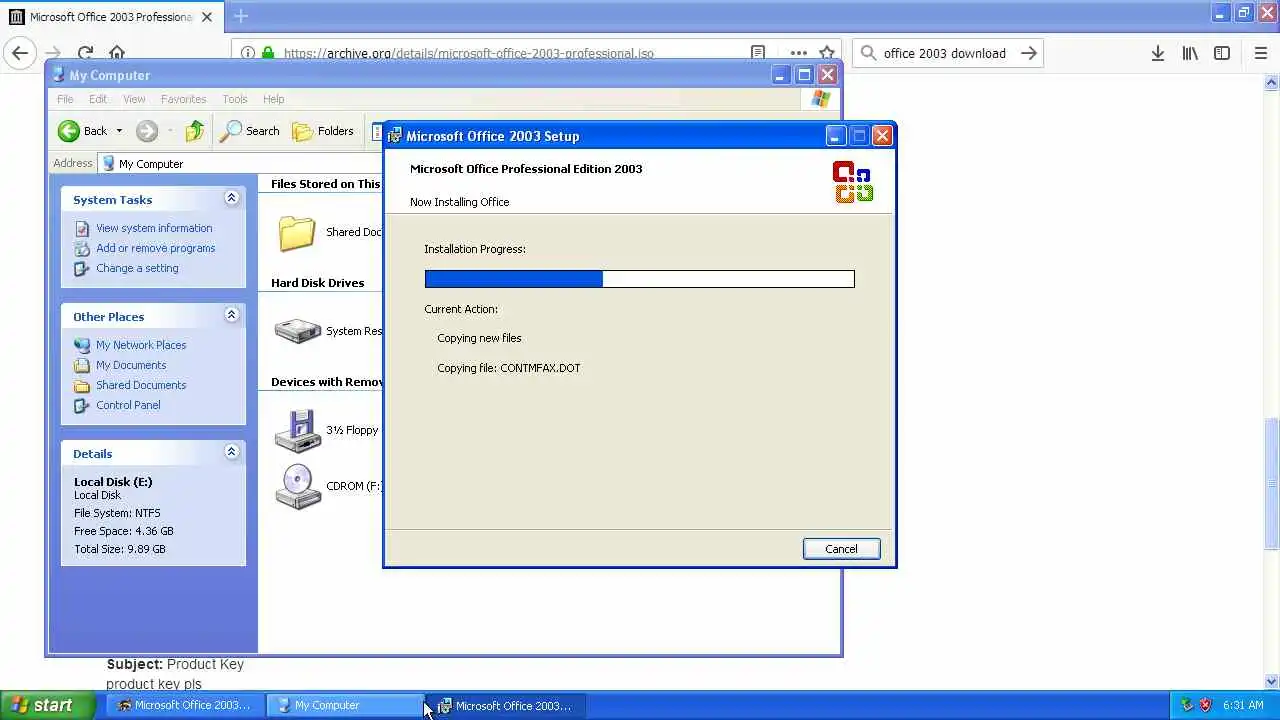1280x720 pixels.
Task: Click Add or remove programs link
Action: point(155,248)
